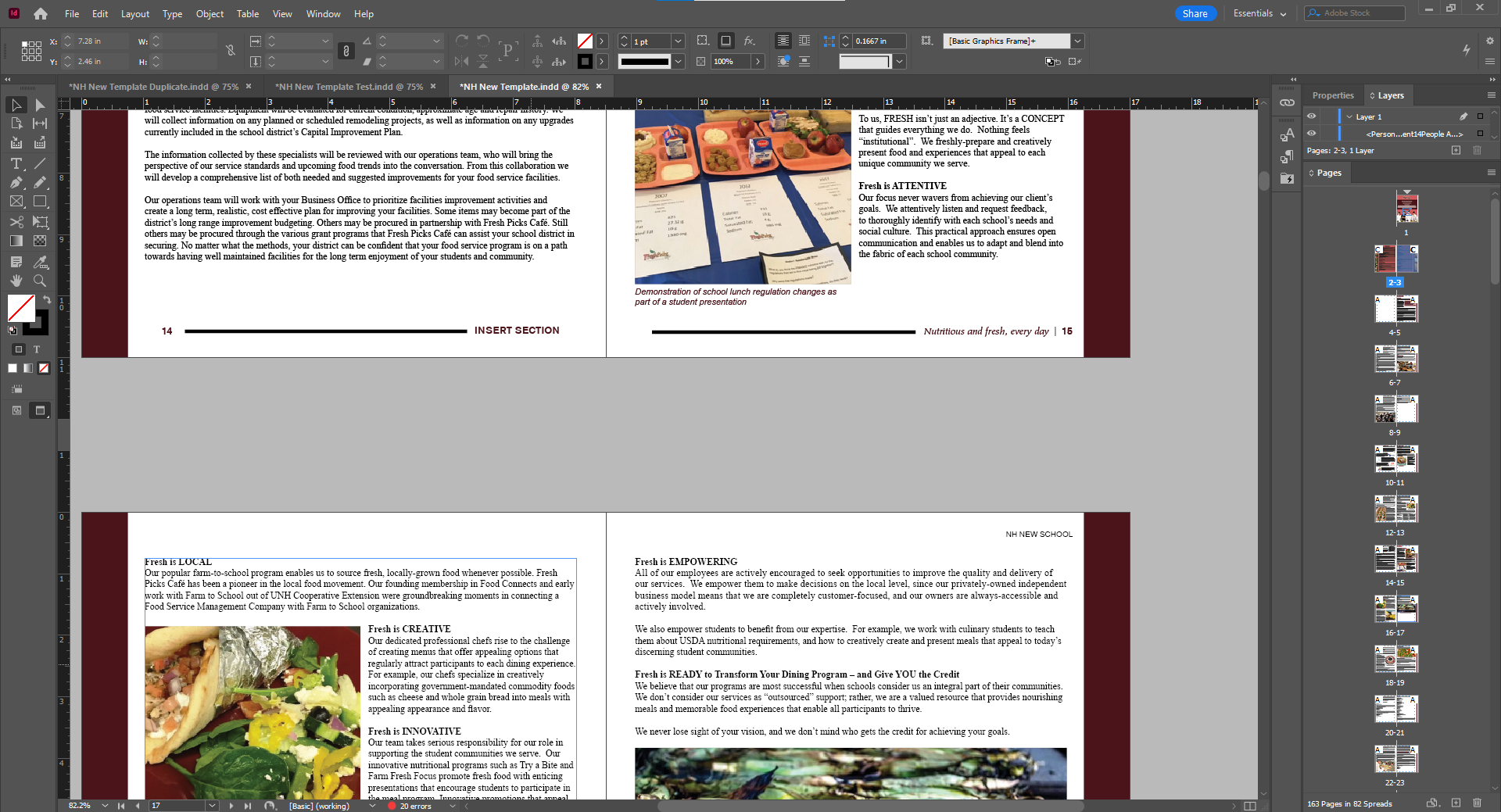Choose the Rectangle tool
This screenshot has height=812, width=1501.
40,202
